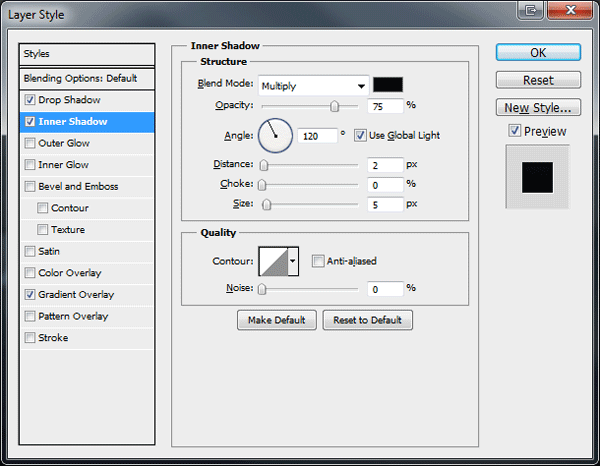Enable the Outer Glow checkbox
Image resolution: width=600 pixels, height=466 pixels.
coord(30,143)
